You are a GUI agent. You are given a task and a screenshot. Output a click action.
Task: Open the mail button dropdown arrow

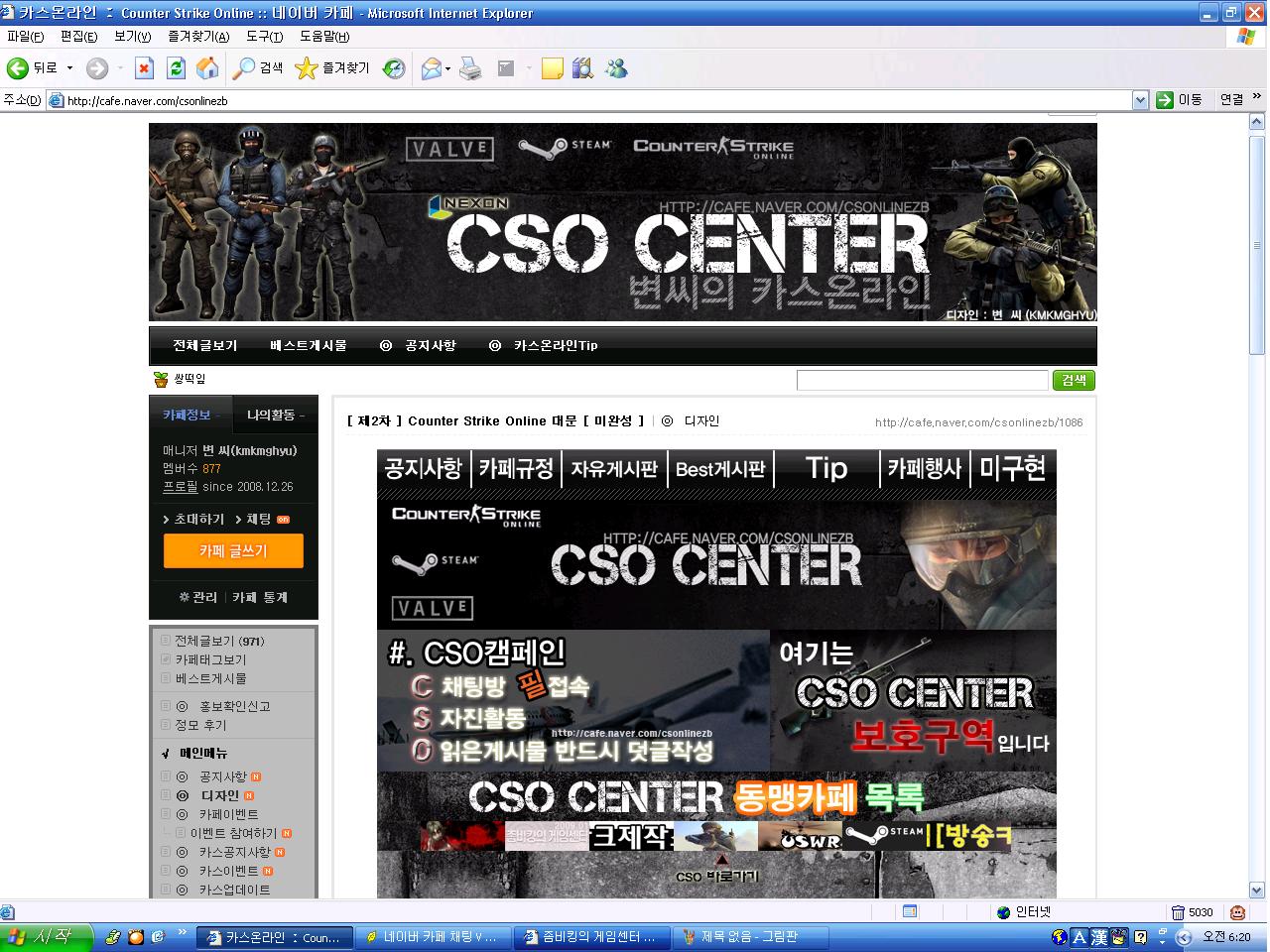click(447, 68)
